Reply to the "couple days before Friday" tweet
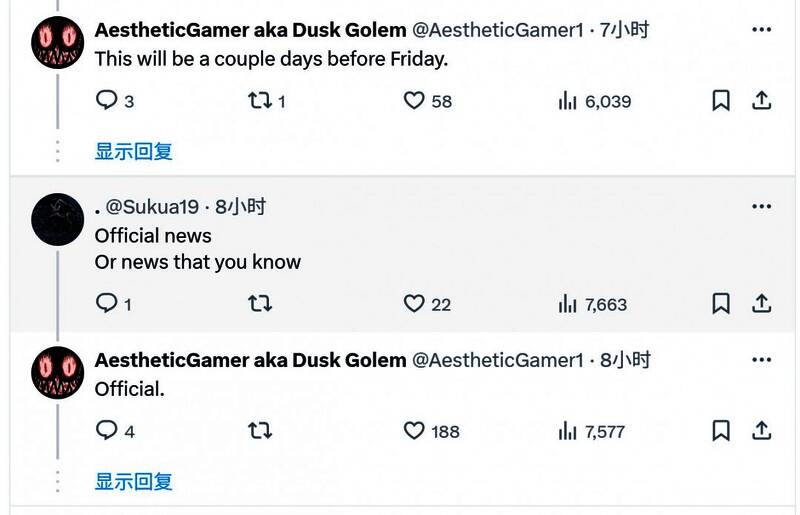 point(106,101)
